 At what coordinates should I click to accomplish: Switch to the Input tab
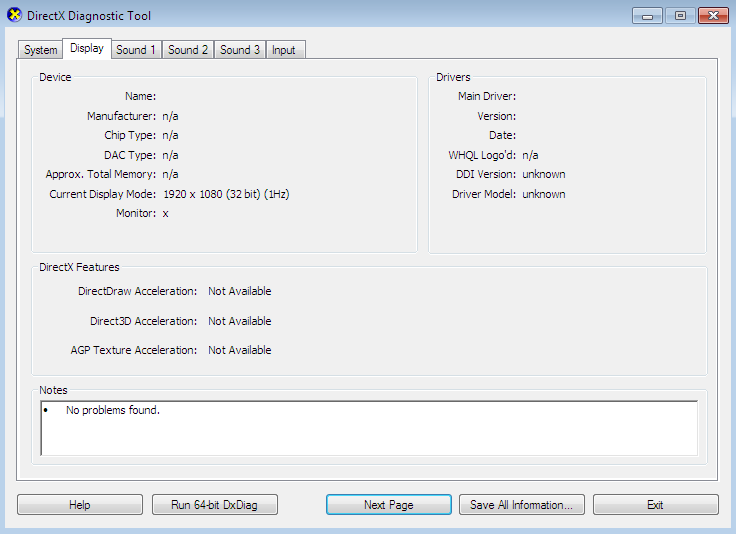tap(285, 50)
